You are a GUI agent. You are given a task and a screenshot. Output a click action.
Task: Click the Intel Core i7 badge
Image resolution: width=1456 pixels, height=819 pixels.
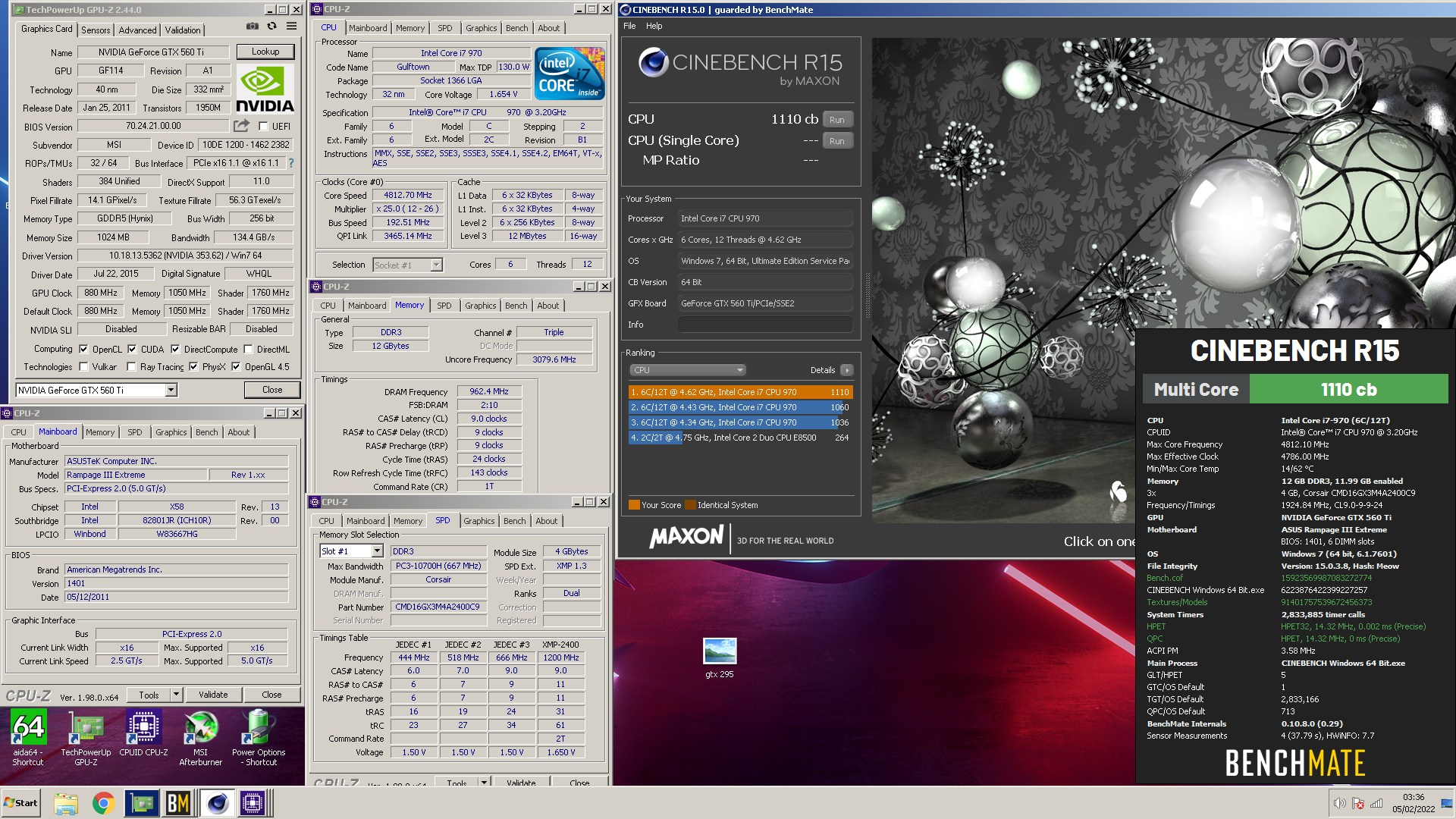tap(569, 73)
